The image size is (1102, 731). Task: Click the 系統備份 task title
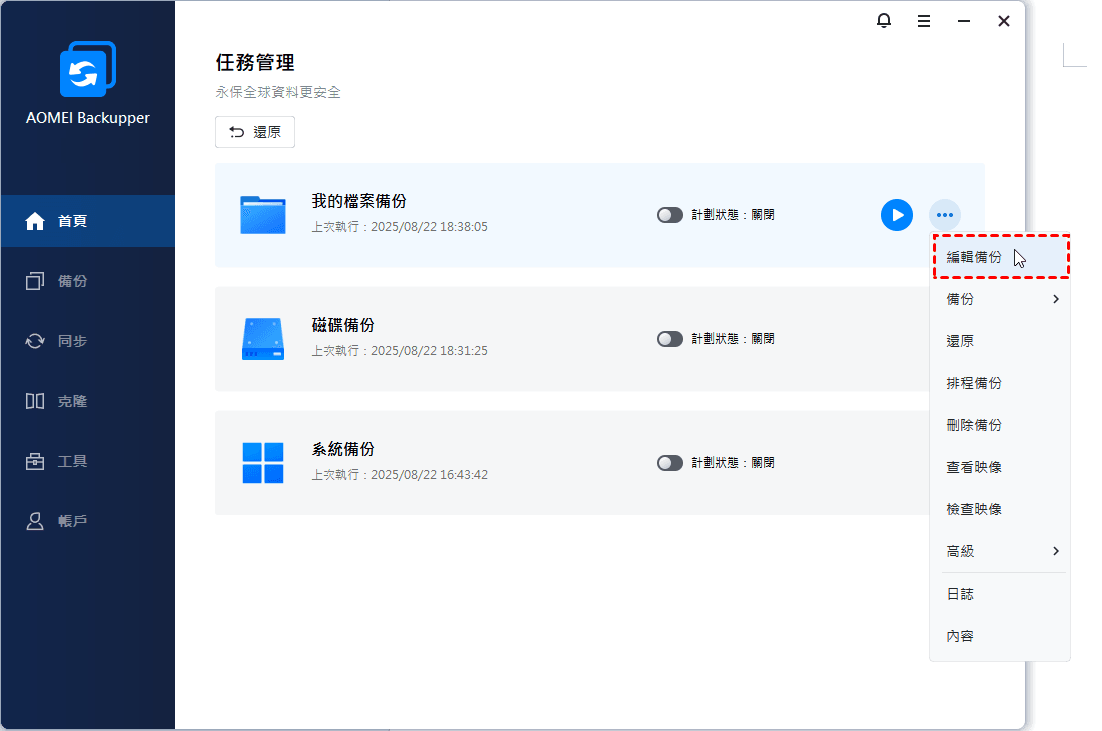click(x=343, y=448)
